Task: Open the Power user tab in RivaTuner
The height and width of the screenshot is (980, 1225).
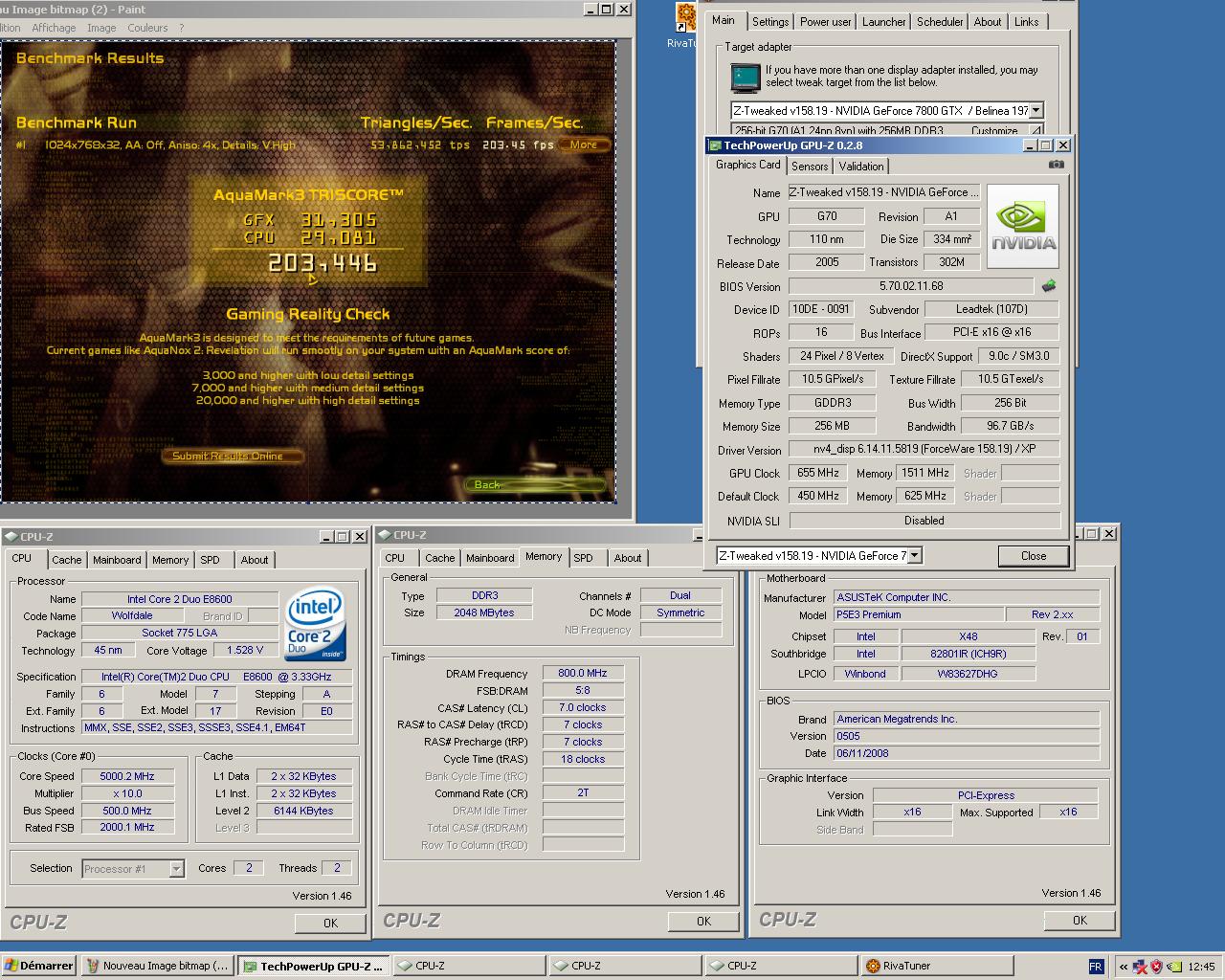Action: coord(825,22)
